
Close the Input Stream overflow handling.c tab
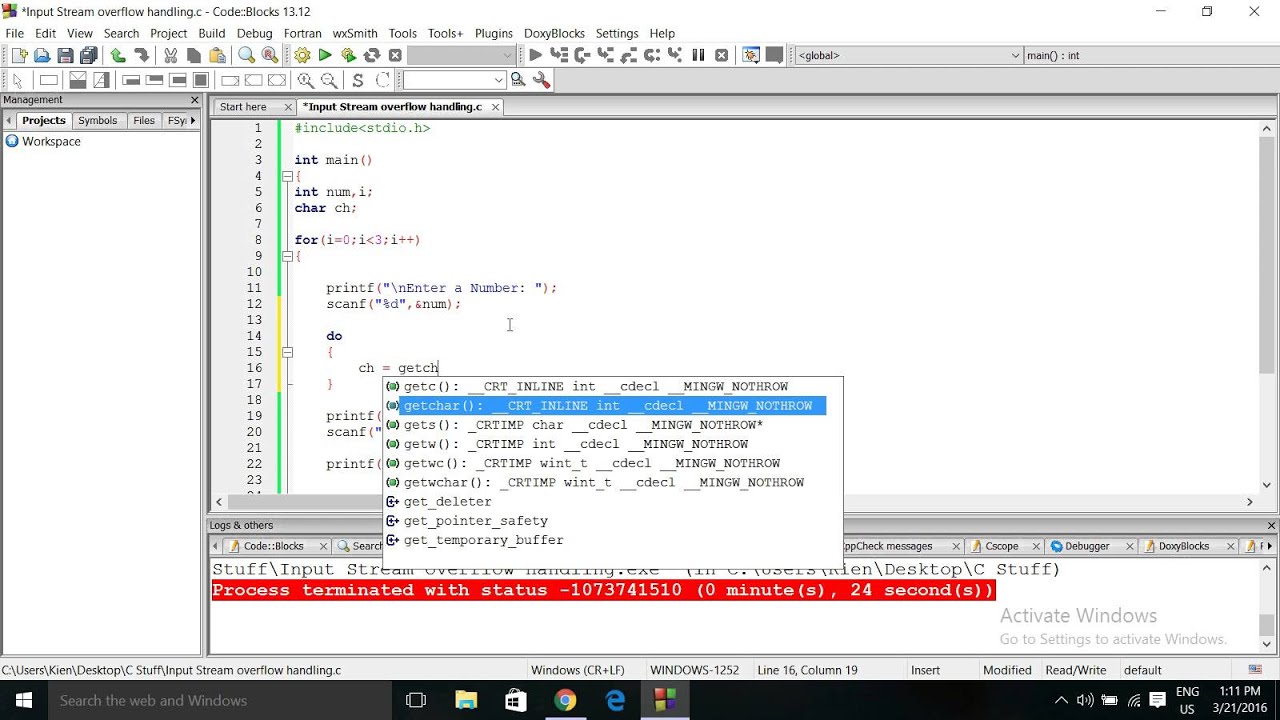(494, 107)
